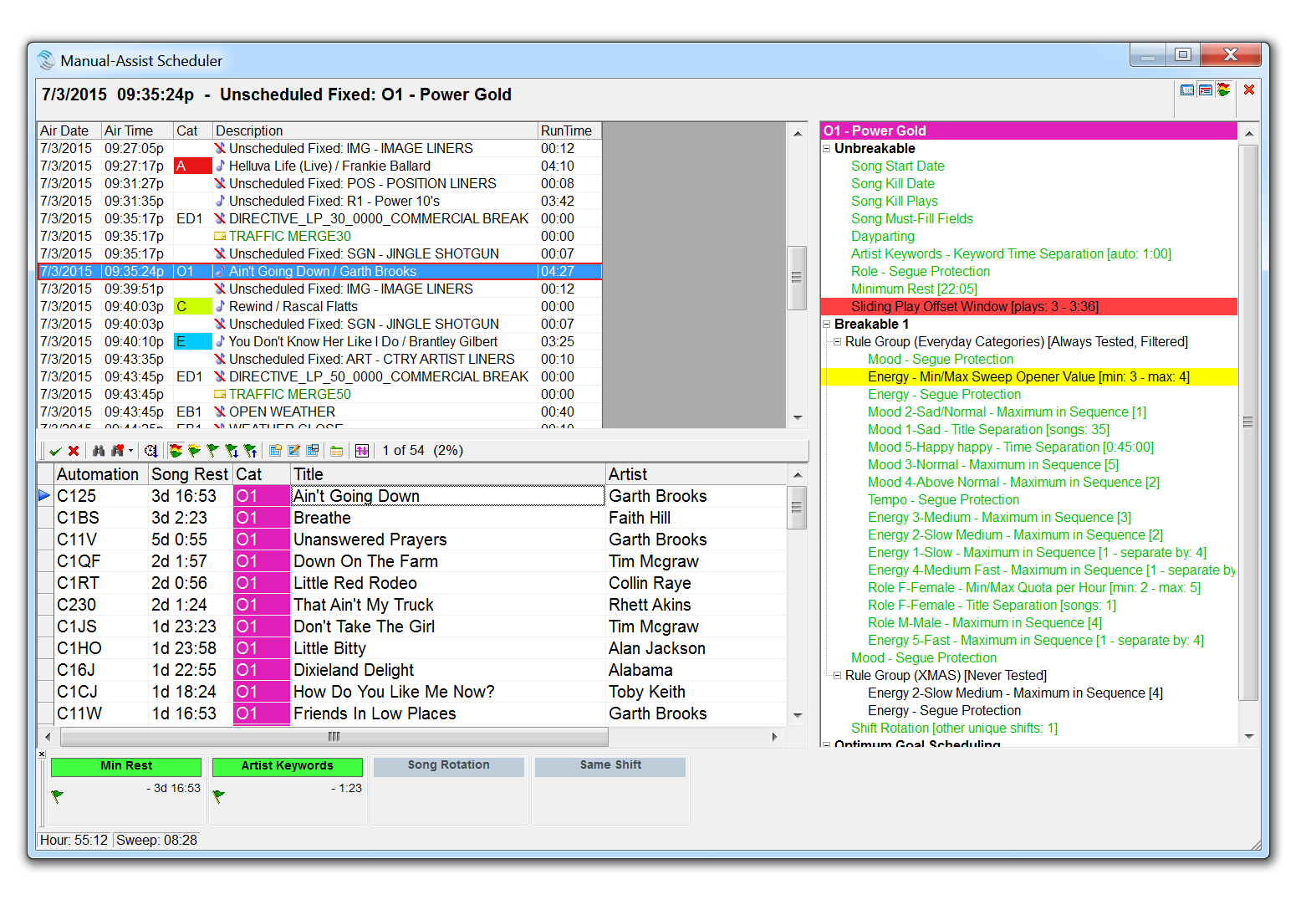Click the Song Rotation indicator button
Screen dimensions: 1316x900
click(448, 766)
